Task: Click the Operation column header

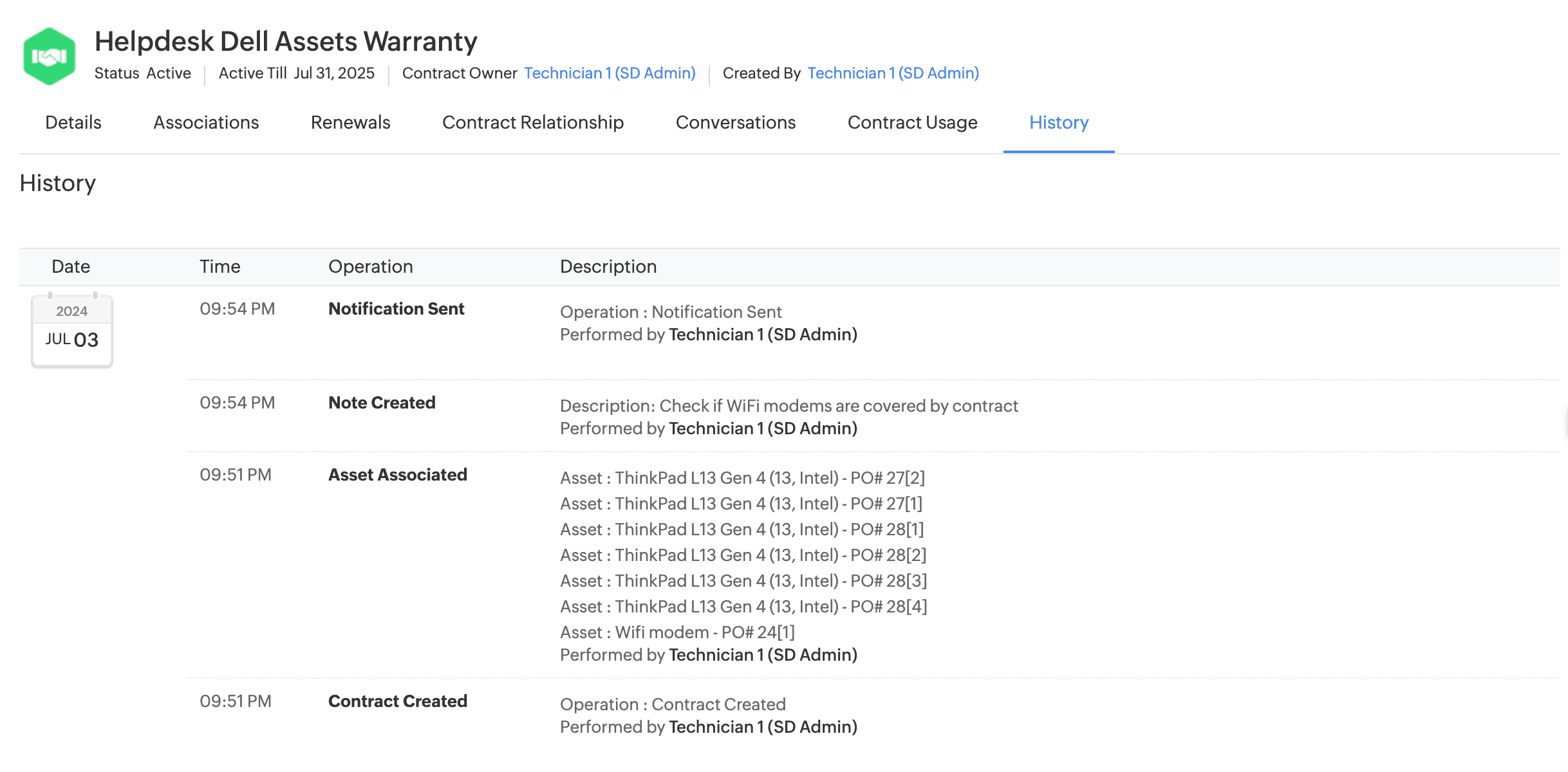Action: 370,266
